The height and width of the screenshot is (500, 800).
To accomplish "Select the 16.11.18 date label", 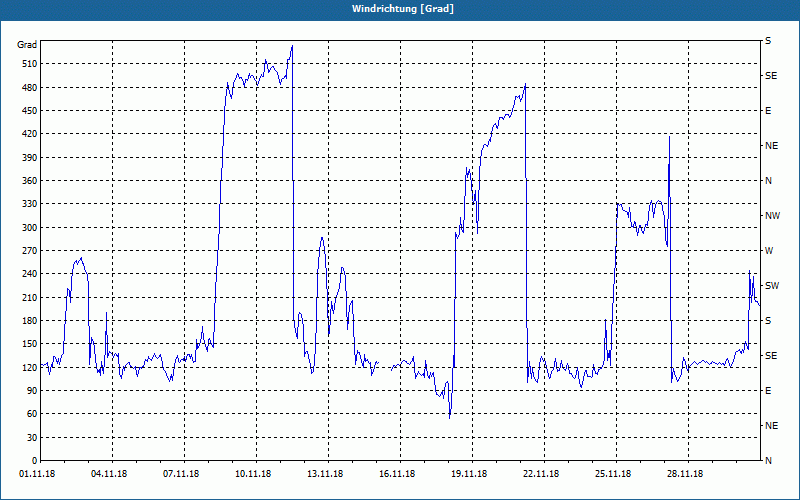I will [x=397, y=474].
